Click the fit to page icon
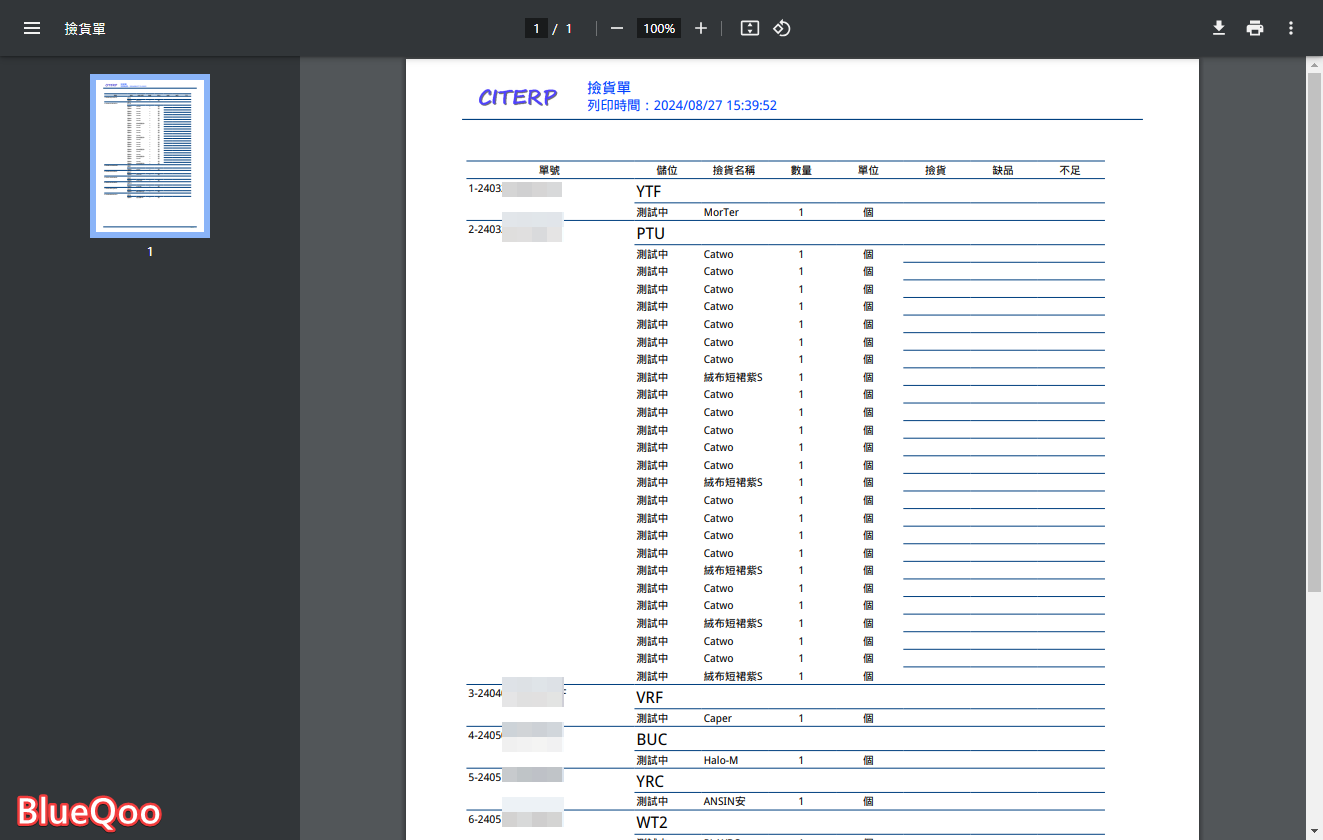Viewport: 1323px width, 840px height. tap(750, 28)
